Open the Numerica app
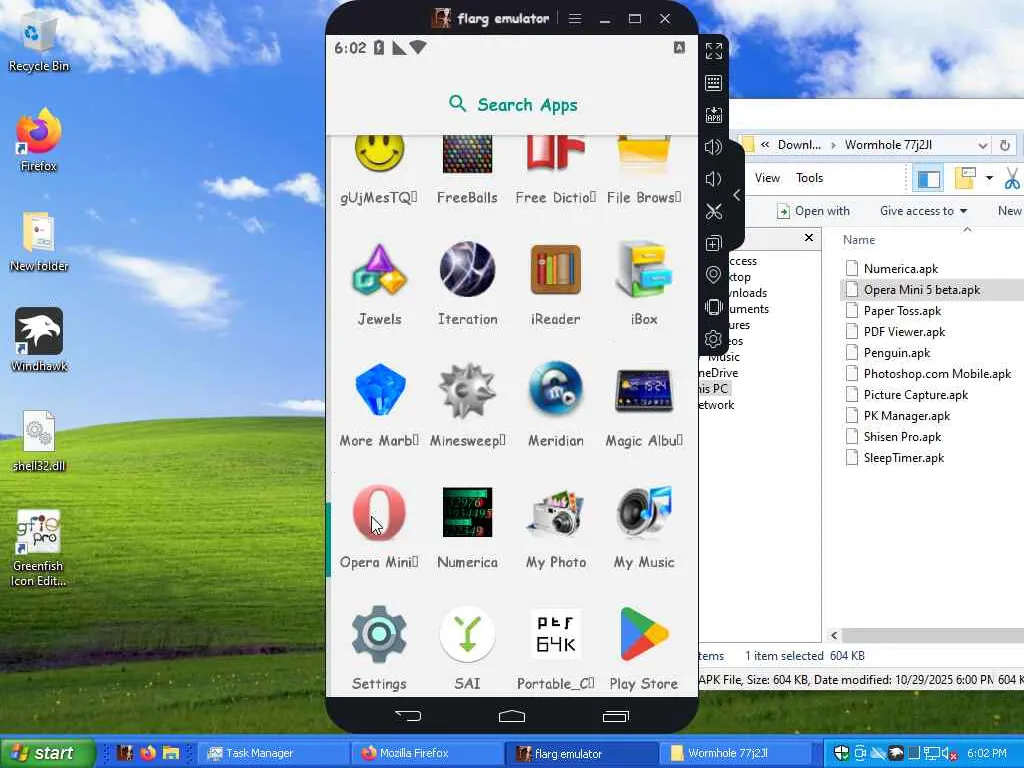Image resolution: width=1024 pixels, height=768 pixels. coord(468,527)
